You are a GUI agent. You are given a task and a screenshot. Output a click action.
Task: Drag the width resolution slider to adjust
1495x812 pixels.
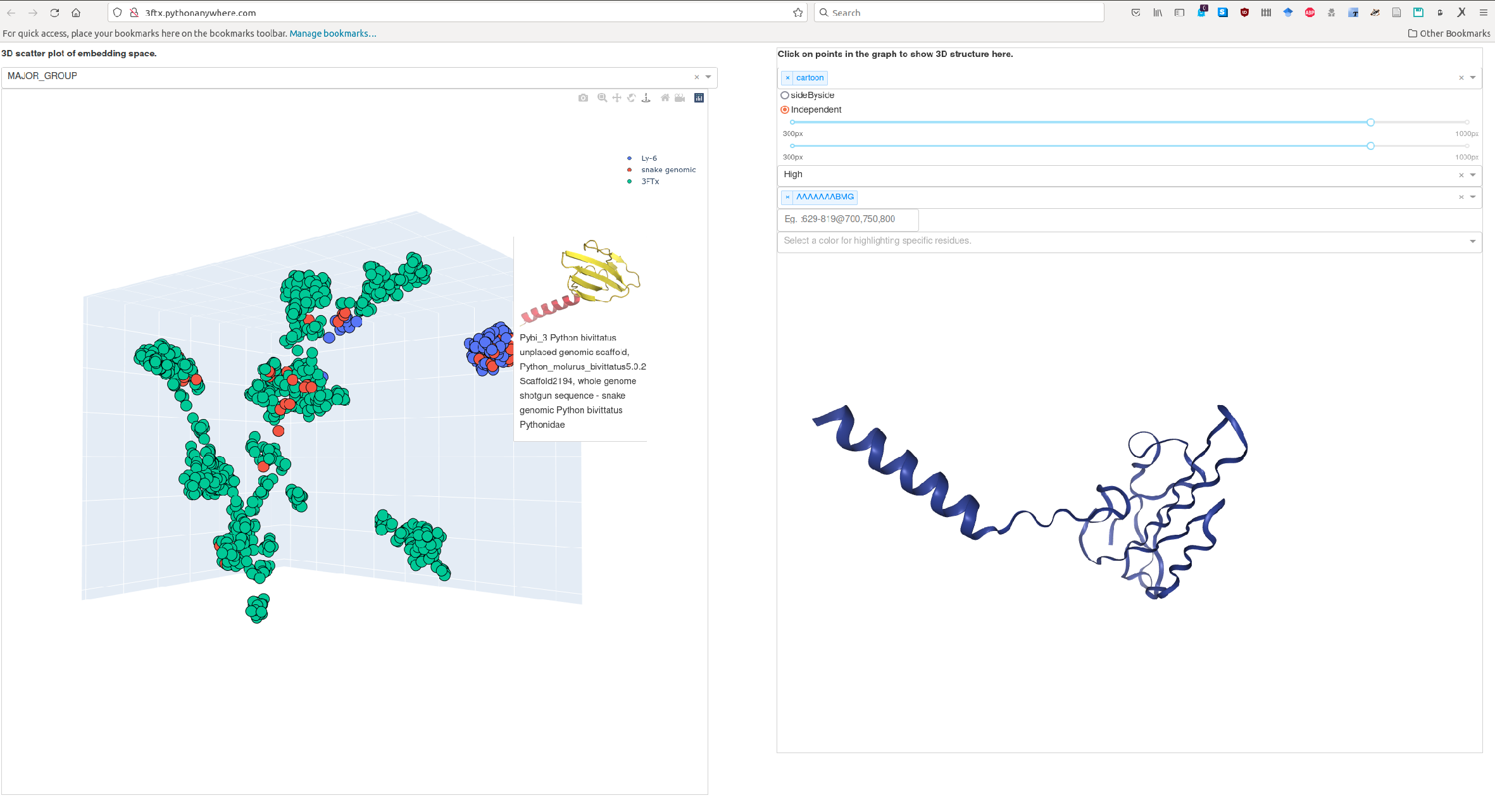pyautogui.click(x=1369, y=122)
